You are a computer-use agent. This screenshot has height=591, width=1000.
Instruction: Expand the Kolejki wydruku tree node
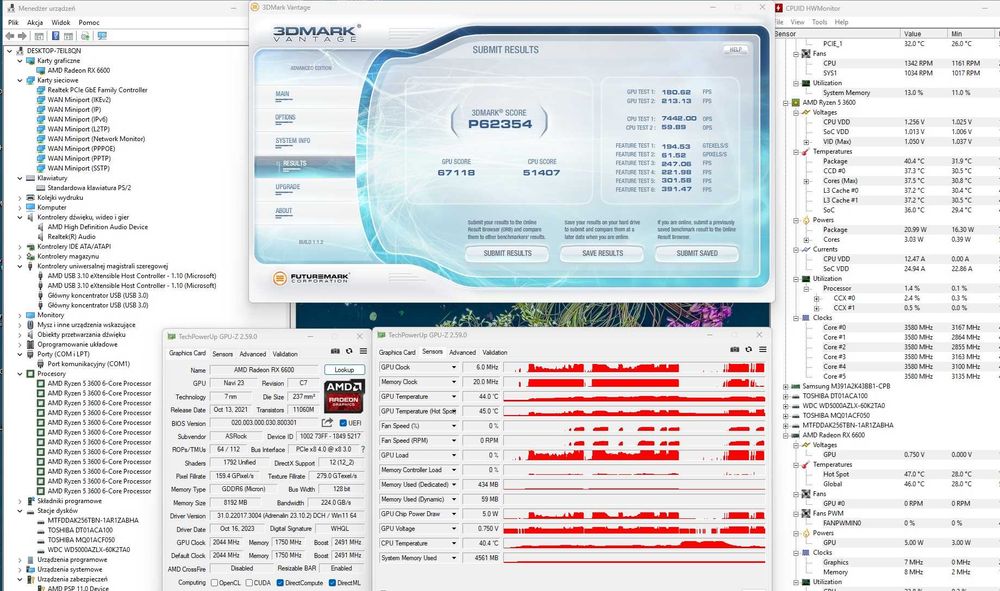[20, 198]
